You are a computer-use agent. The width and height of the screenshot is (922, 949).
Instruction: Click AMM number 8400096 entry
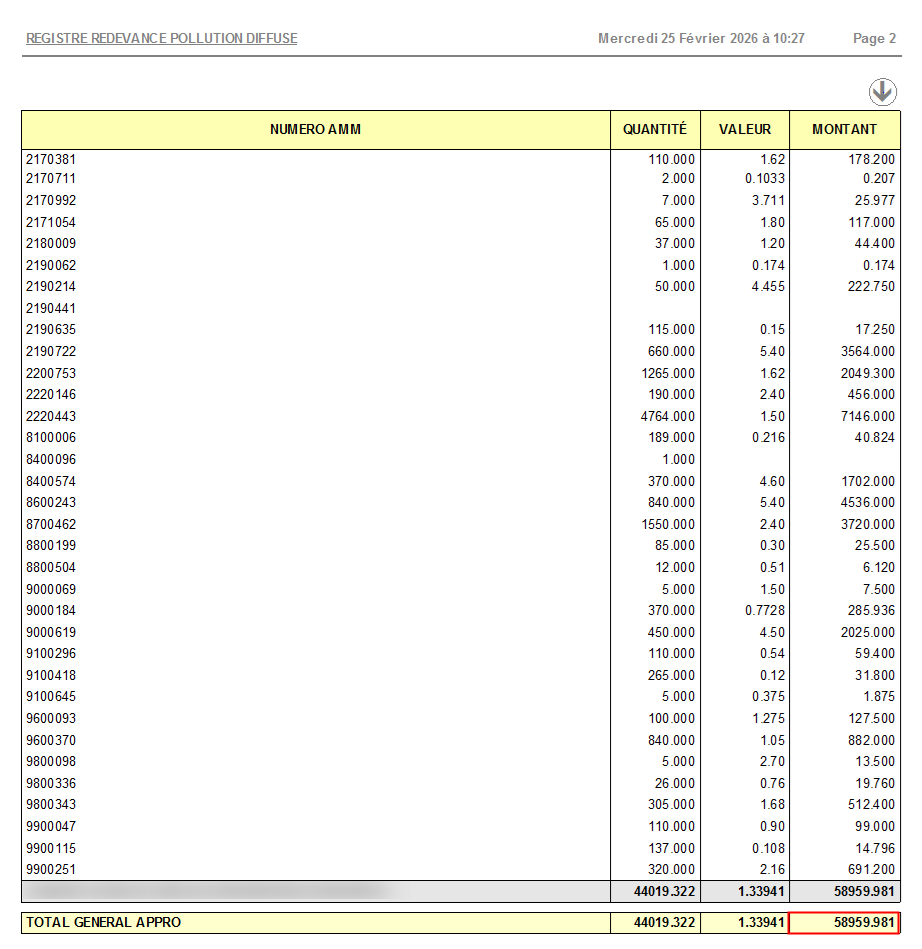tap(51, 460)
